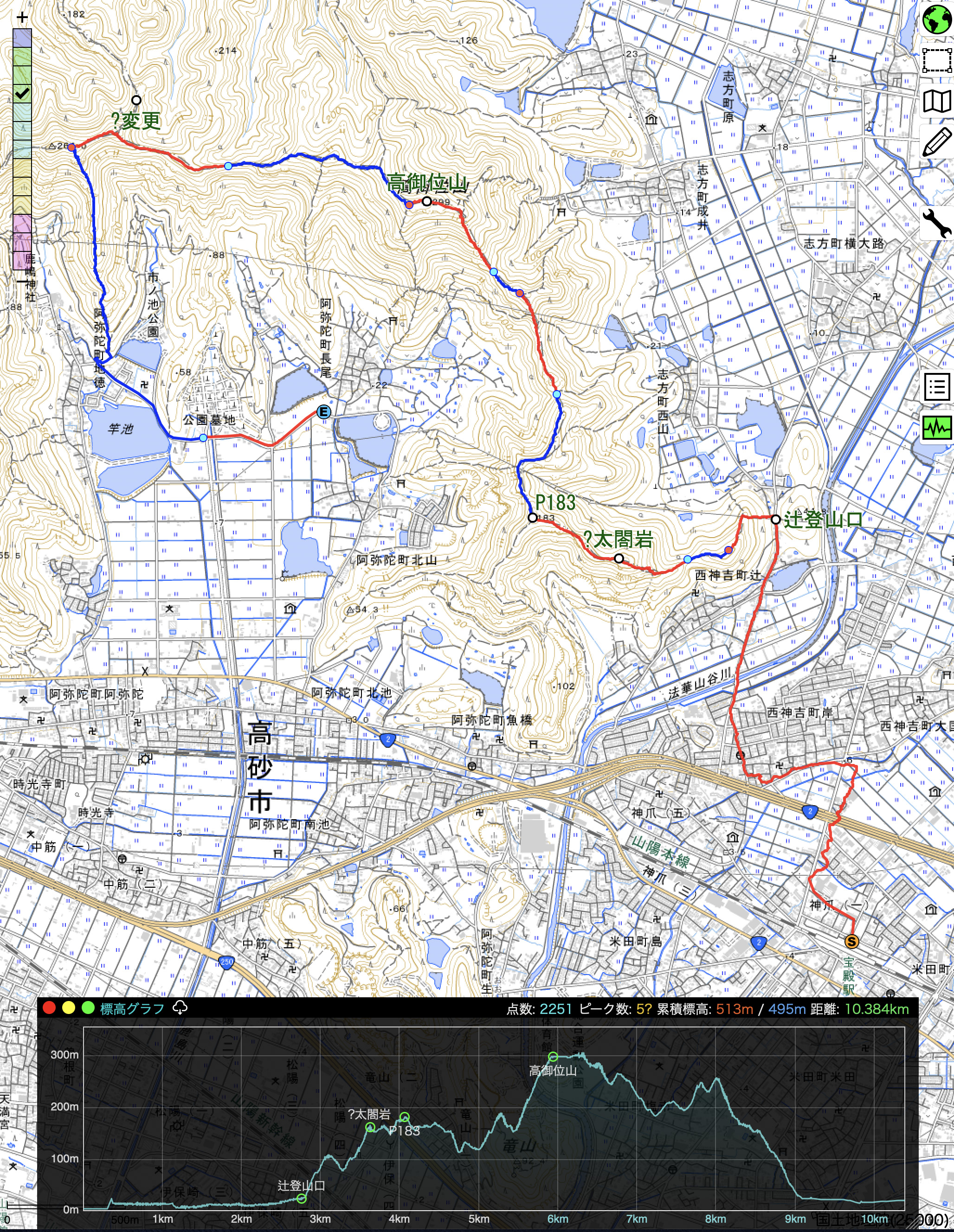Click the orange S start marker

(x=851, y=942)
